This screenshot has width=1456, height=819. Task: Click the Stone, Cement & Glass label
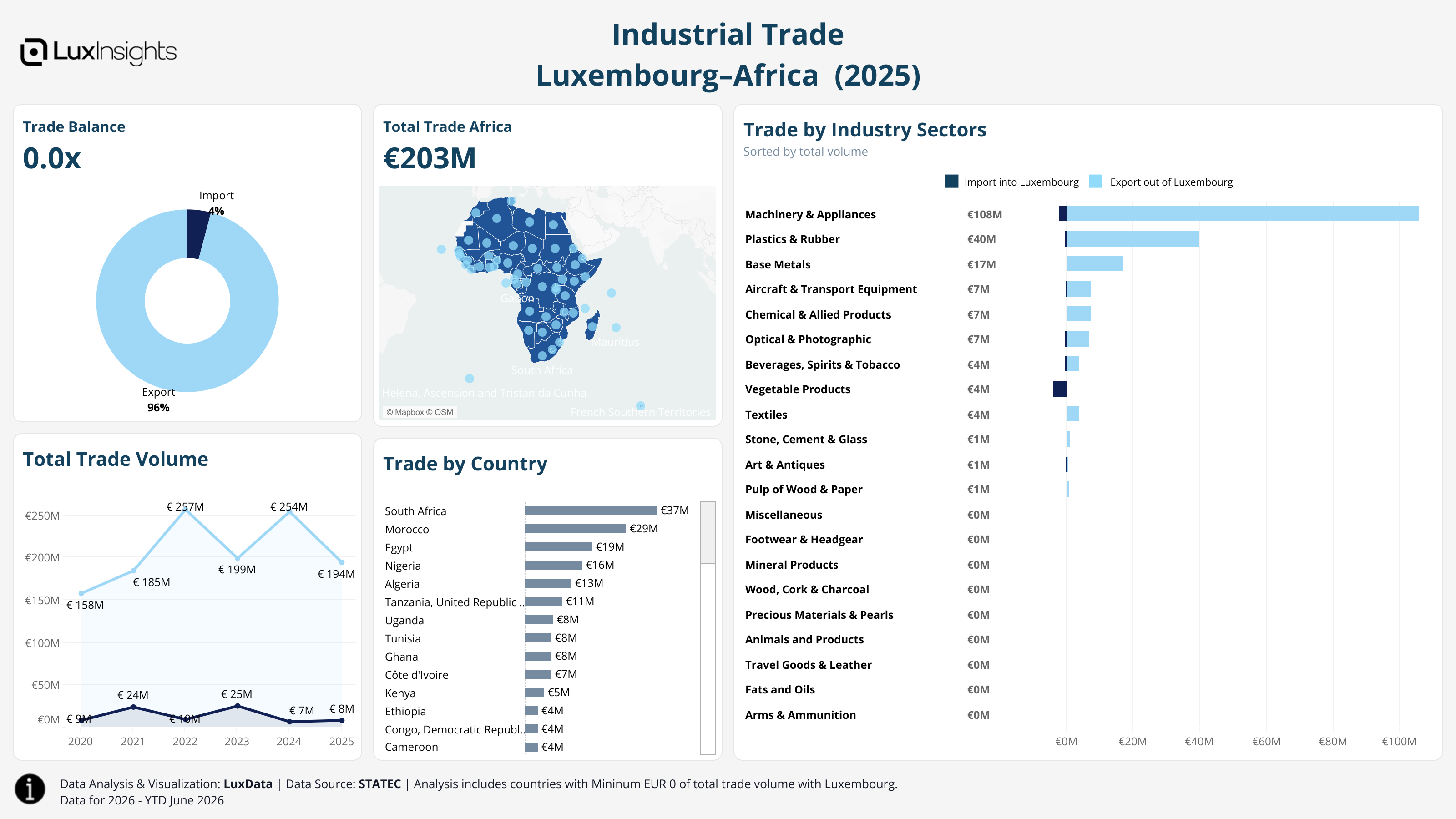click(x=806, y=439)
